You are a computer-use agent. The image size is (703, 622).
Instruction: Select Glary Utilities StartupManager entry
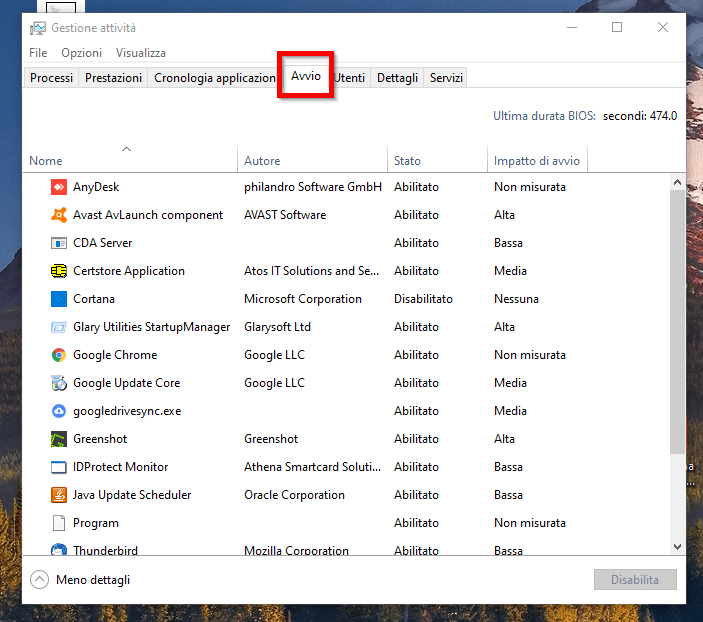[152, 327]
